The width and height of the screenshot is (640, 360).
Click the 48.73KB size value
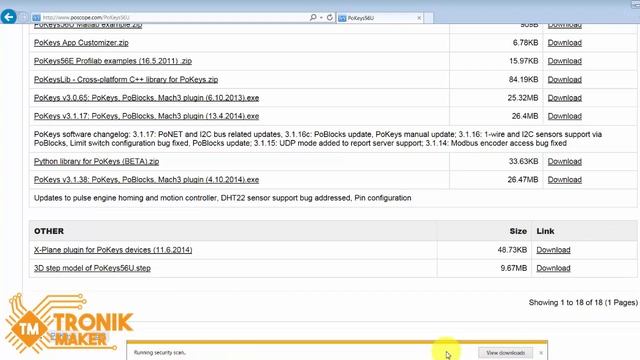click(512, 250)
